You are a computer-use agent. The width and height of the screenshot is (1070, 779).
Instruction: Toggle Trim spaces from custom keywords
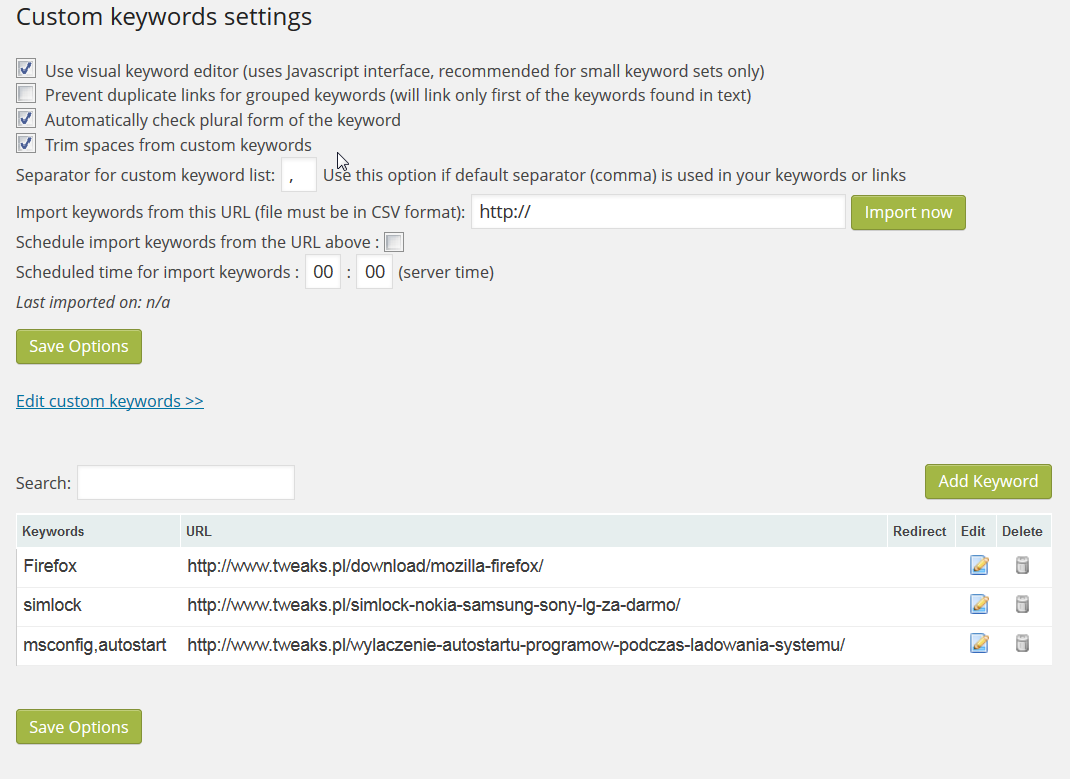[x=26, y=143]
